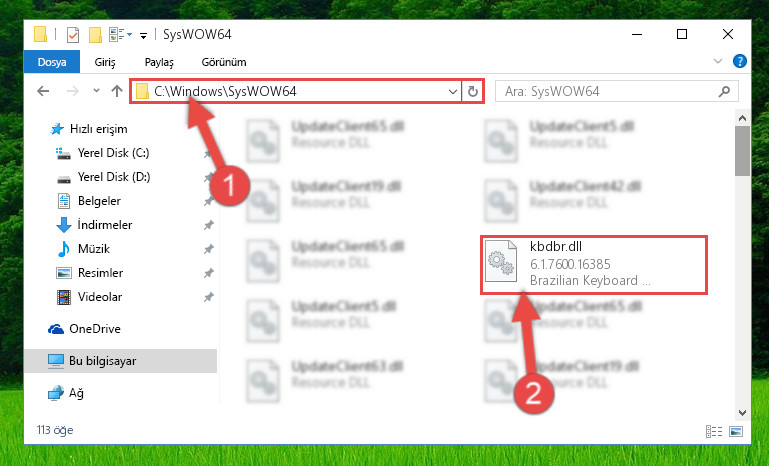Viewport: 769px width, 466px height.
Task: Click the Ara: SysWOW64 search field
Action: coord(616,92)
